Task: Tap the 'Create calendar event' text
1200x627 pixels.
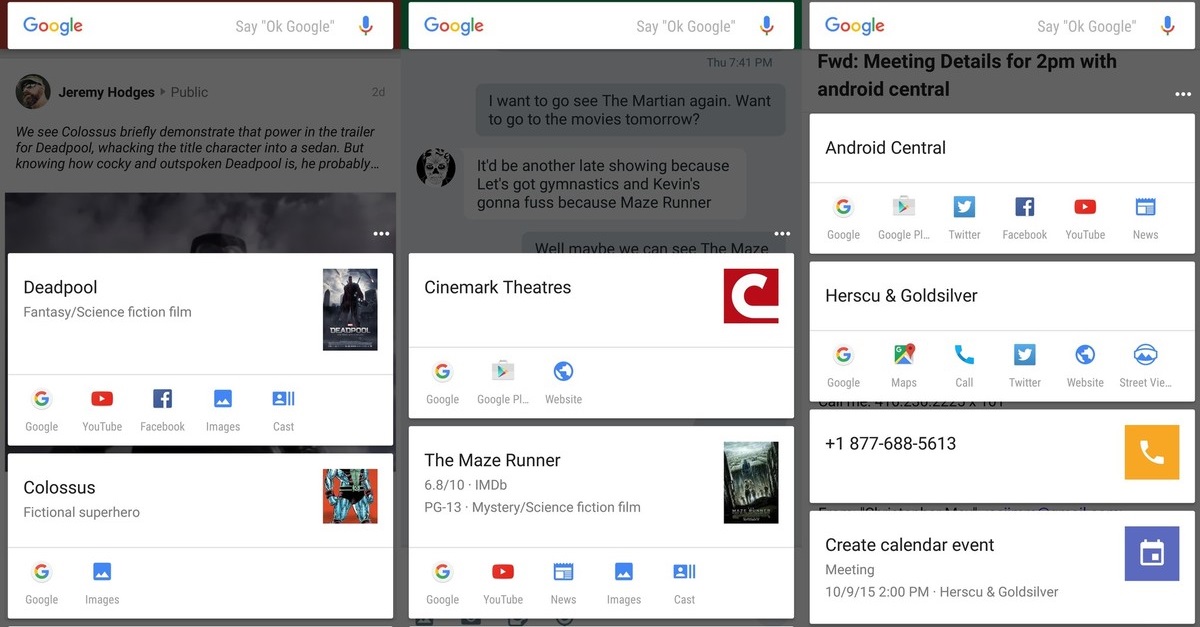Action: [x=909, y=545]
